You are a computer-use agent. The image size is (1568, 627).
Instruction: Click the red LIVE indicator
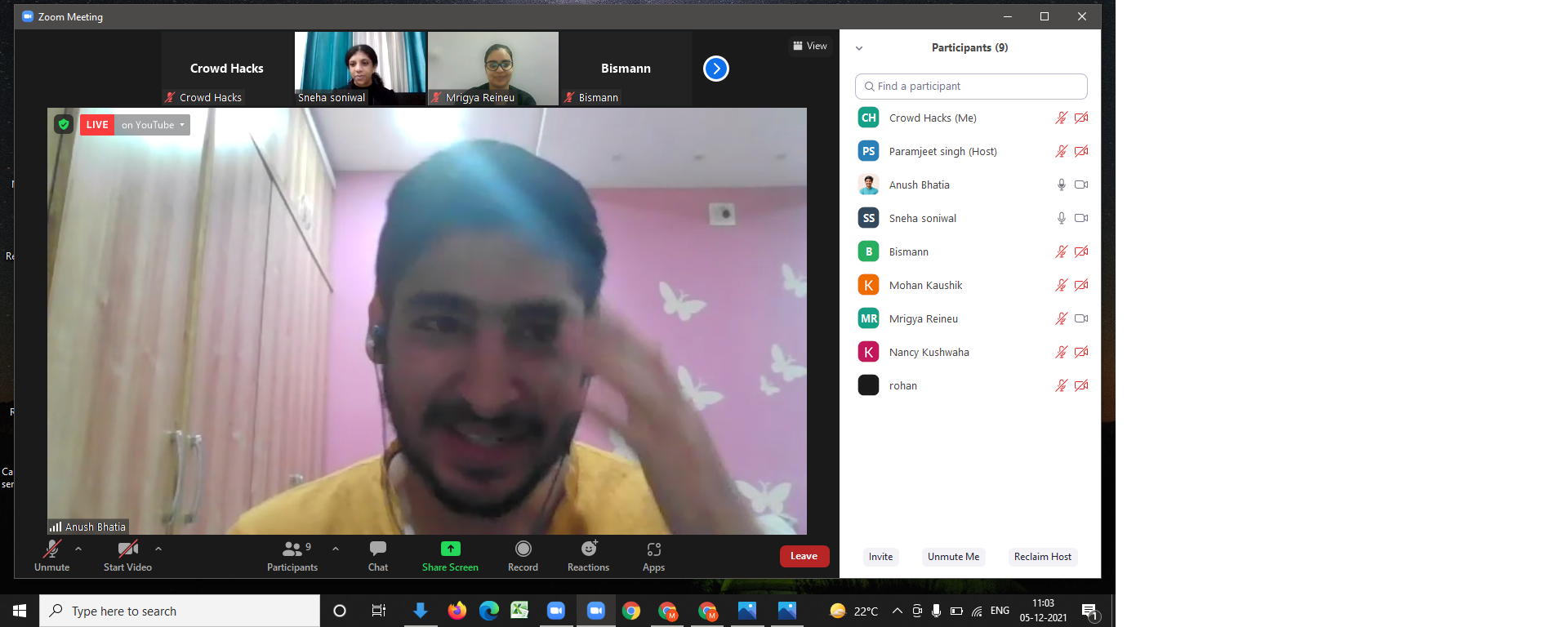(97, 125)
